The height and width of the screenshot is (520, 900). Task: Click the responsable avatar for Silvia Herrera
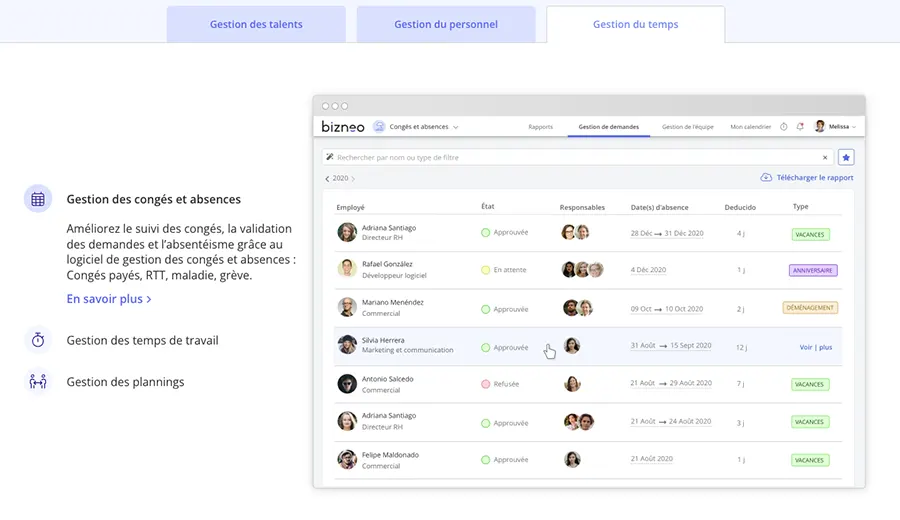[572, 345]
